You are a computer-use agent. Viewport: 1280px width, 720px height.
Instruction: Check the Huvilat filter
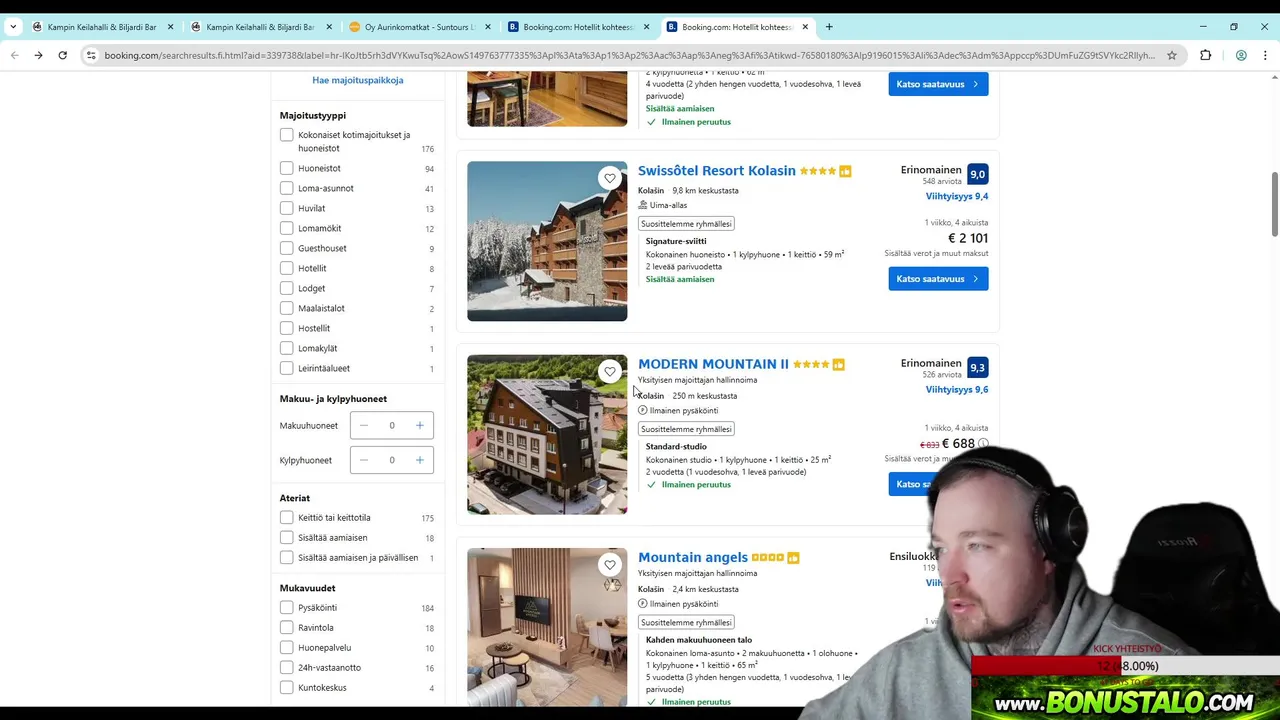coord(287,208)
